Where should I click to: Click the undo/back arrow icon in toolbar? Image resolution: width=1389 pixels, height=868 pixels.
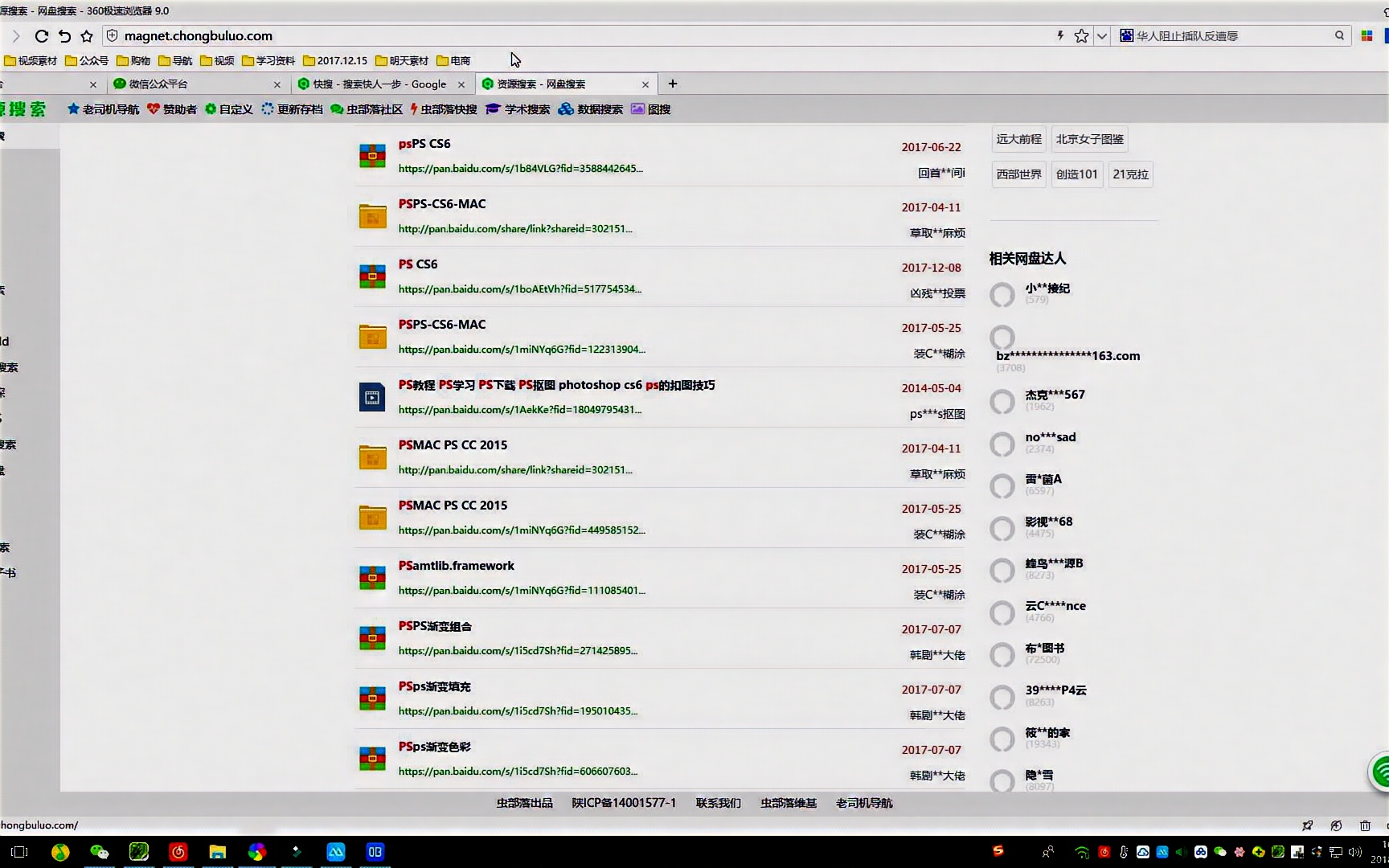coord(65,36)
